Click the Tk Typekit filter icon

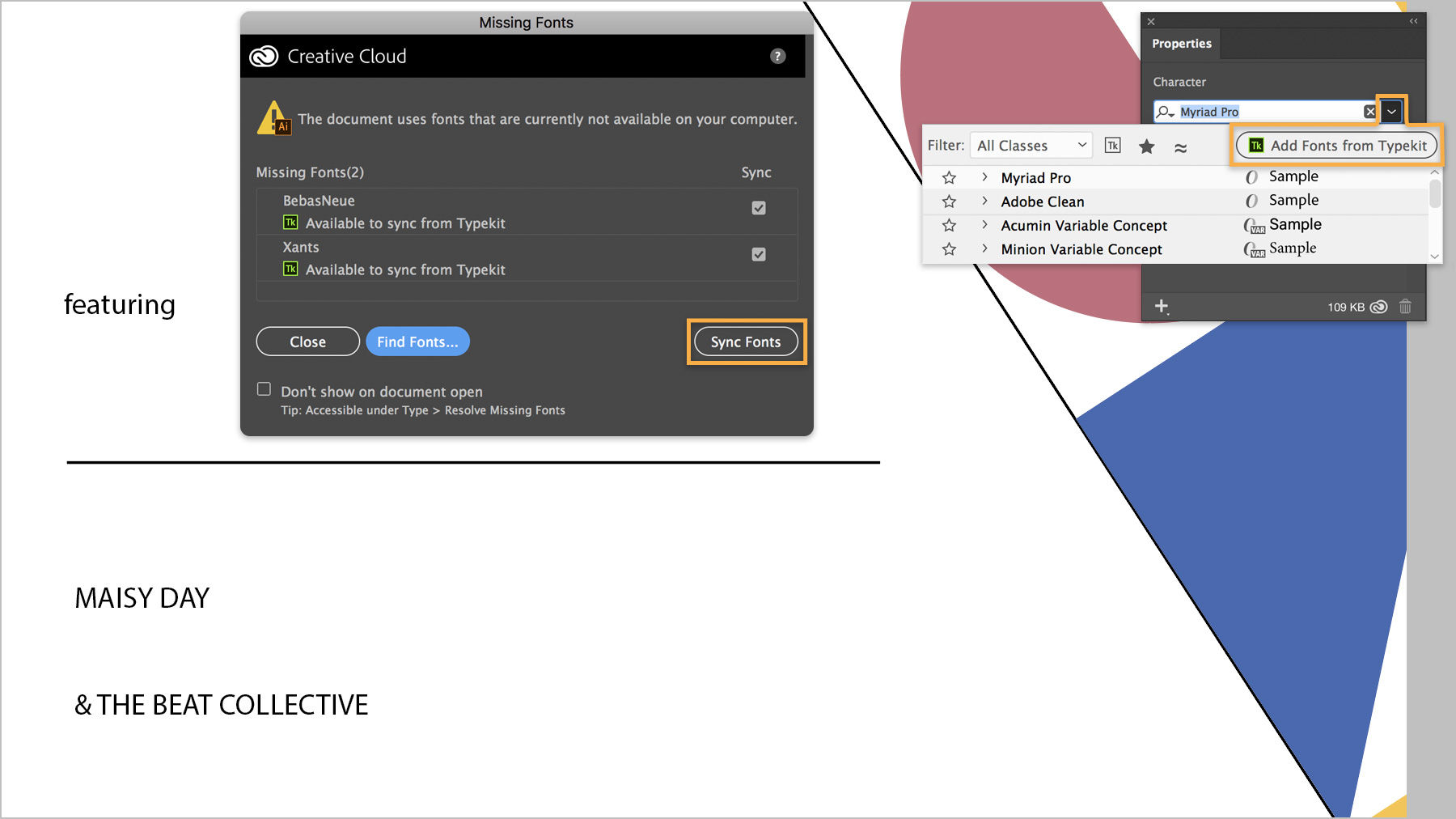[1112, 146]
